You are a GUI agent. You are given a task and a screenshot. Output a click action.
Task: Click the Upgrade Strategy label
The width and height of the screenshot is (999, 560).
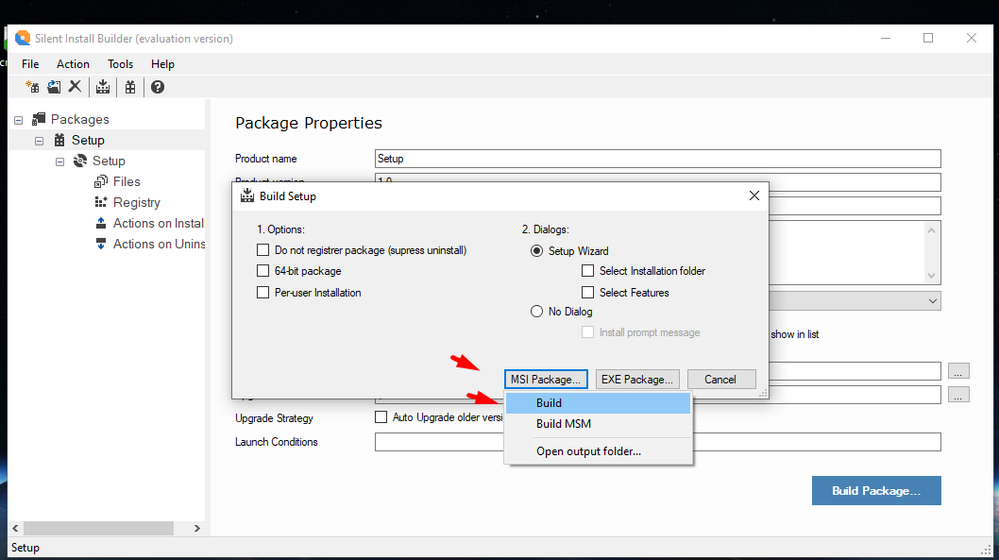click(274, 419)
